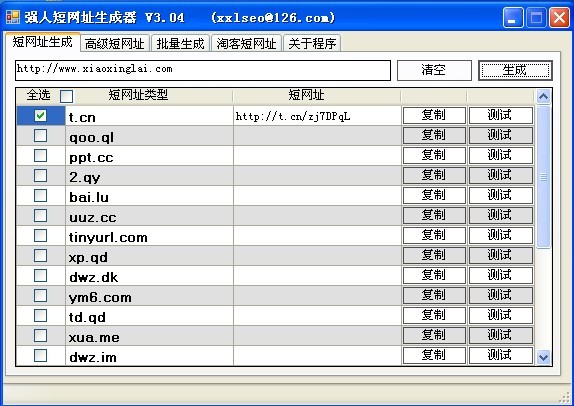The width and height of the screenshot is (574, 406).
Task: Open the 淘客短网址 tab
Action: [246, 44]
